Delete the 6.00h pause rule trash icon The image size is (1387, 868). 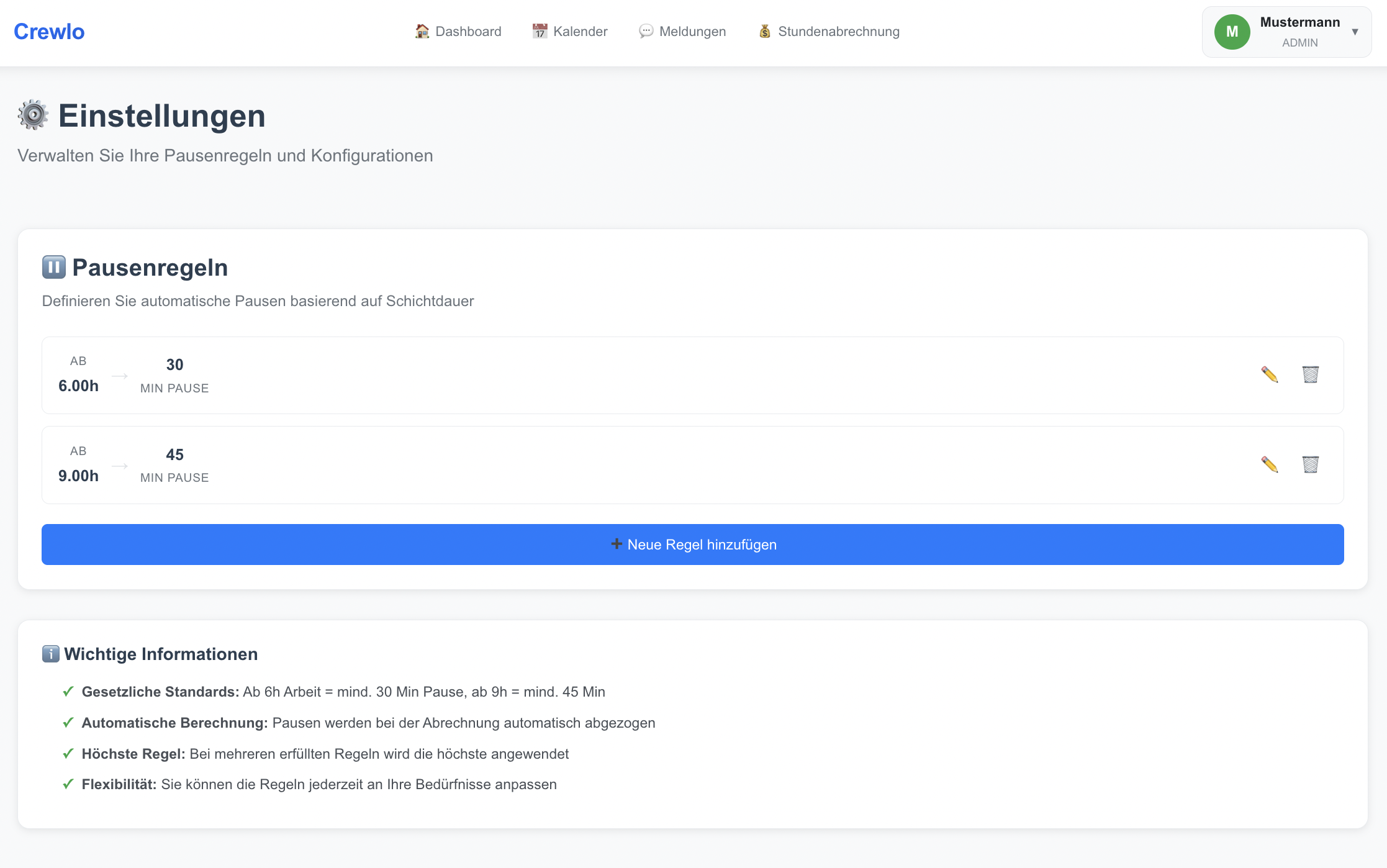(1310, 374)
